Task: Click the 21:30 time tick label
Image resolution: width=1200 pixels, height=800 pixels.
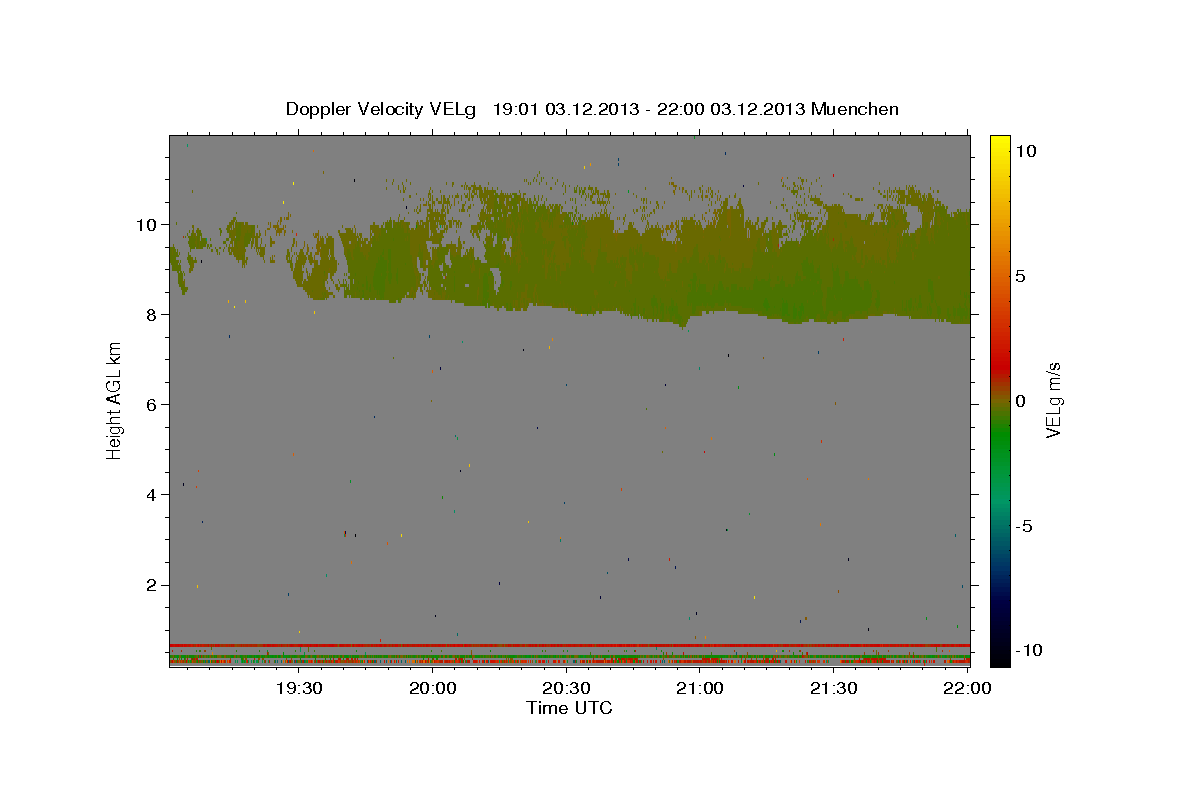Action: click(x=834, y=689)
